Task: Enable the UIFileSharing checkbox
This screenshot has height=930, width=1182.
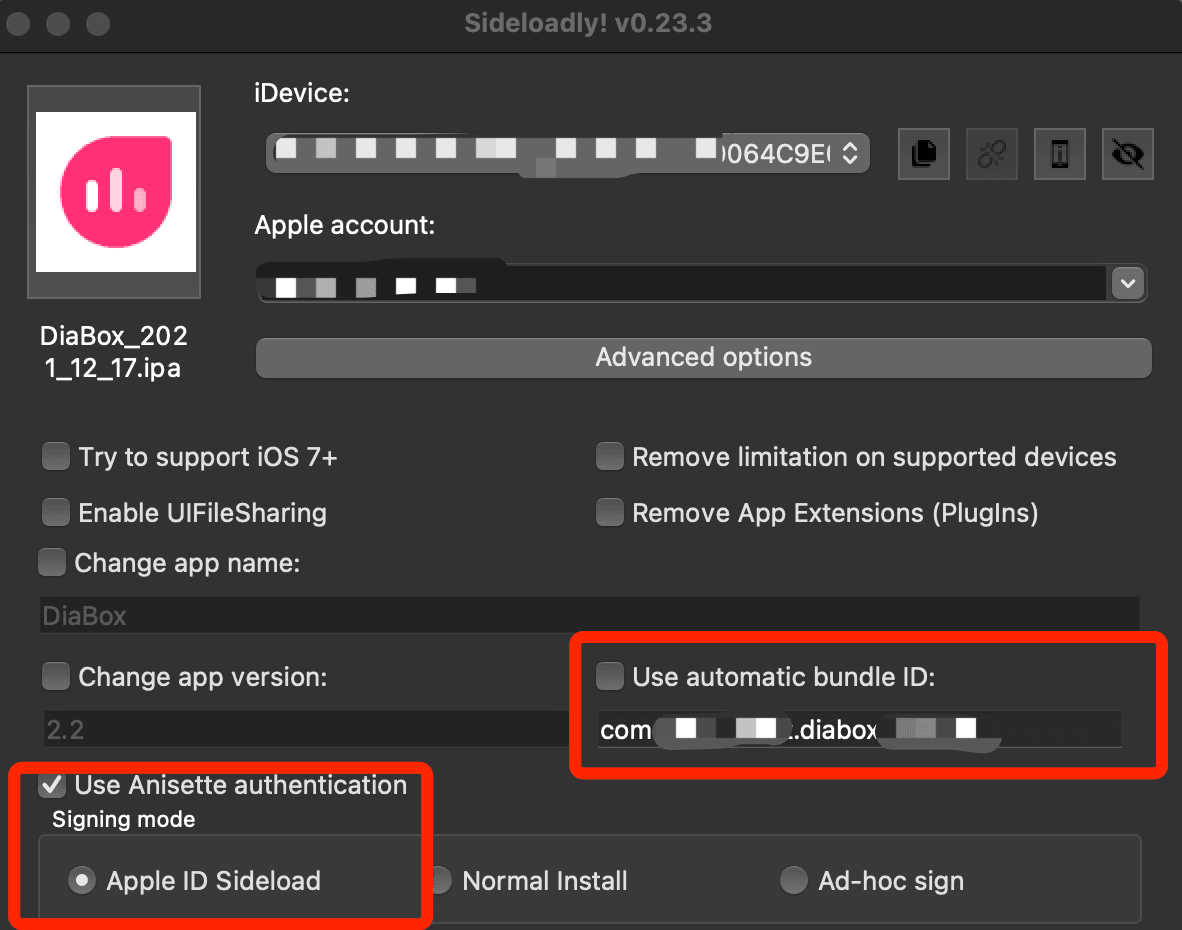Action: [56, 512]
